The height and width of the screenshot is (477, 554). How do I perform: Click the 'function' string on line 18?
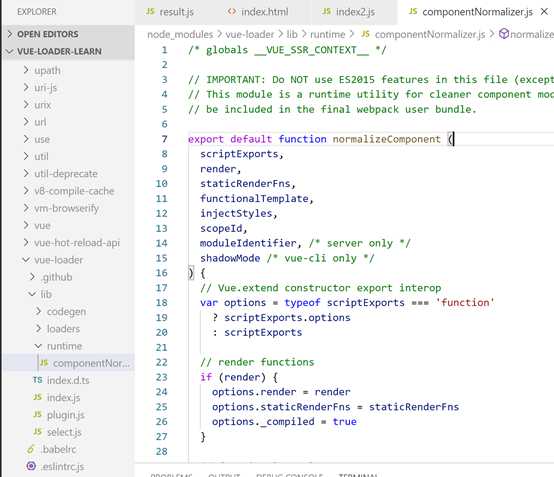pyautogui.click(x=465, y=302)
